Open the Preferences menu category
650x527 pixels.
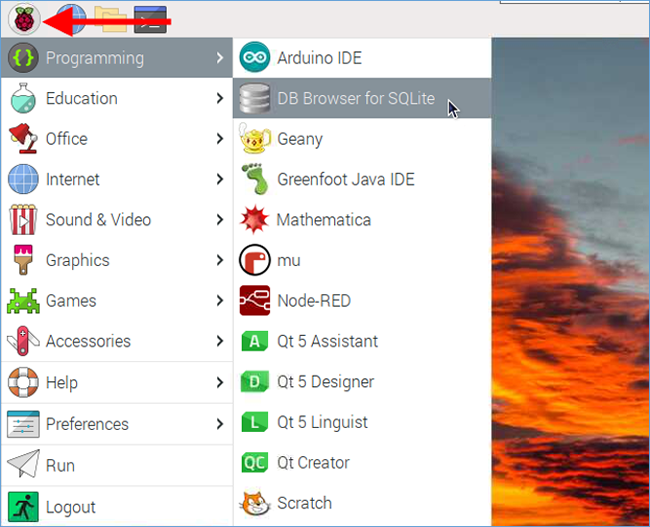click(x=116, y=424)
